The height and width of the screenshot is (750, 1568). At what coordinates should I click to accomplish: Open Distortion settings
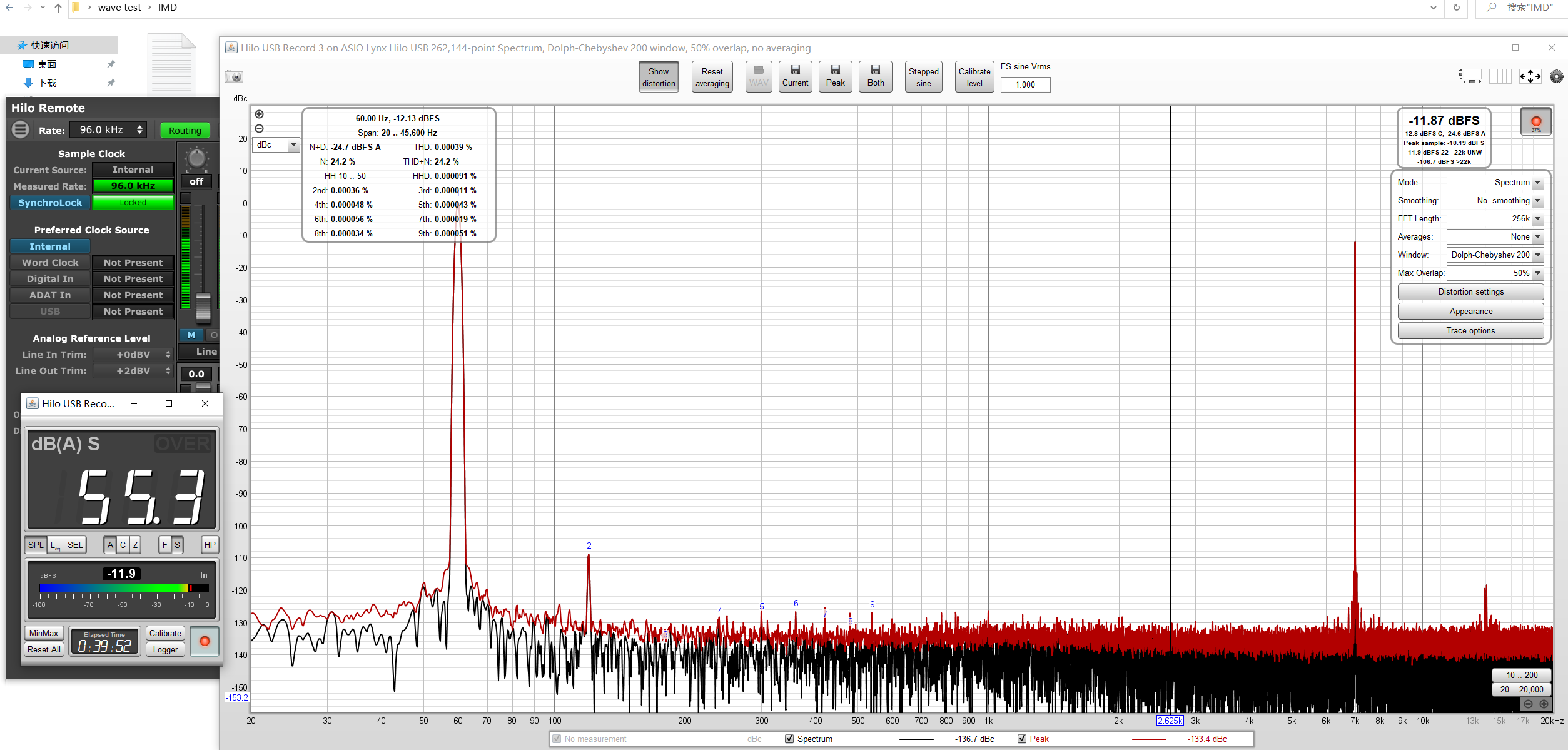[x=1470, y=292]
